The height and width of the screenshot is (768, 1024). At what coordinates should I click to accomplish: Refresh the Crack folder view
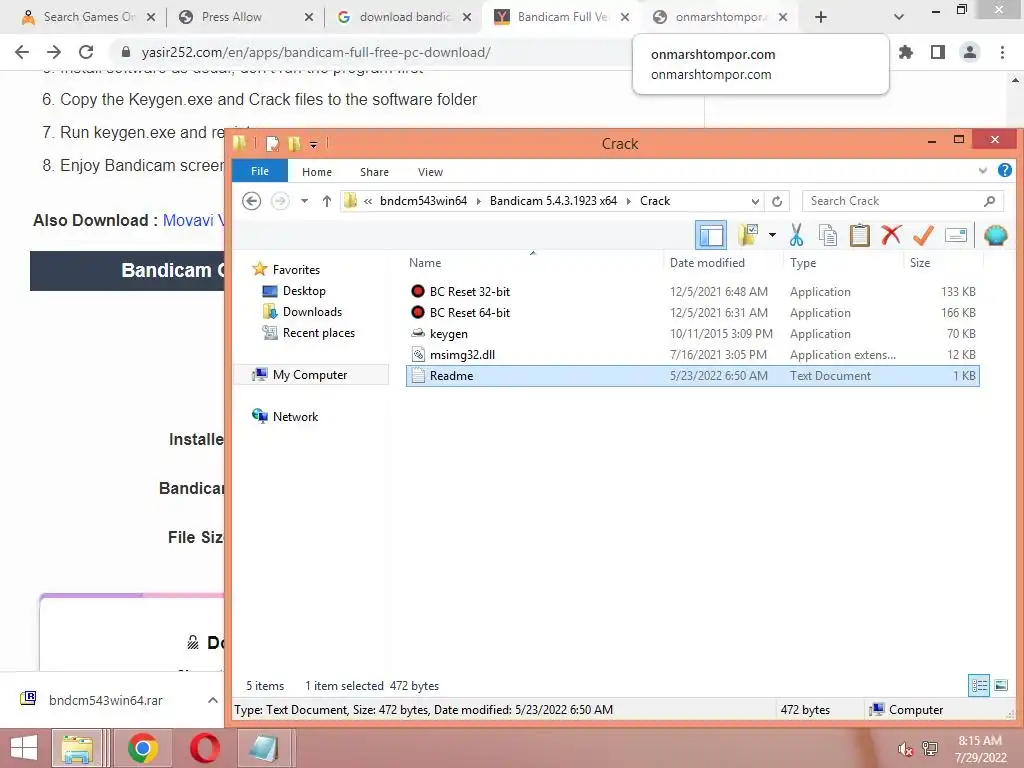click(x=777, y=201)
